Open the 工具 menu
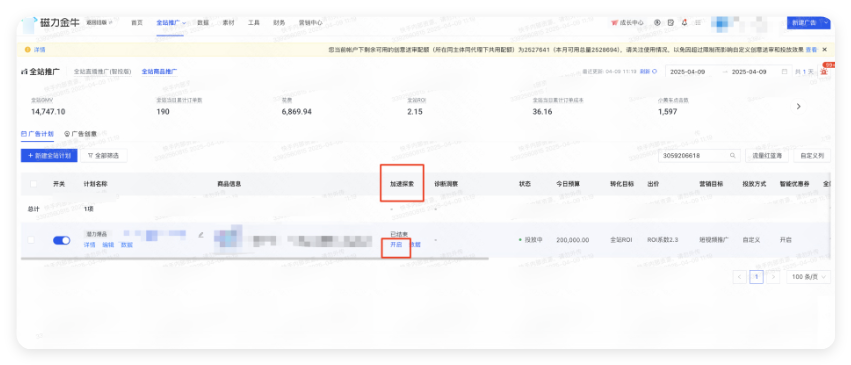This screenshot has height=365, width=851. [x=253, y=23]
